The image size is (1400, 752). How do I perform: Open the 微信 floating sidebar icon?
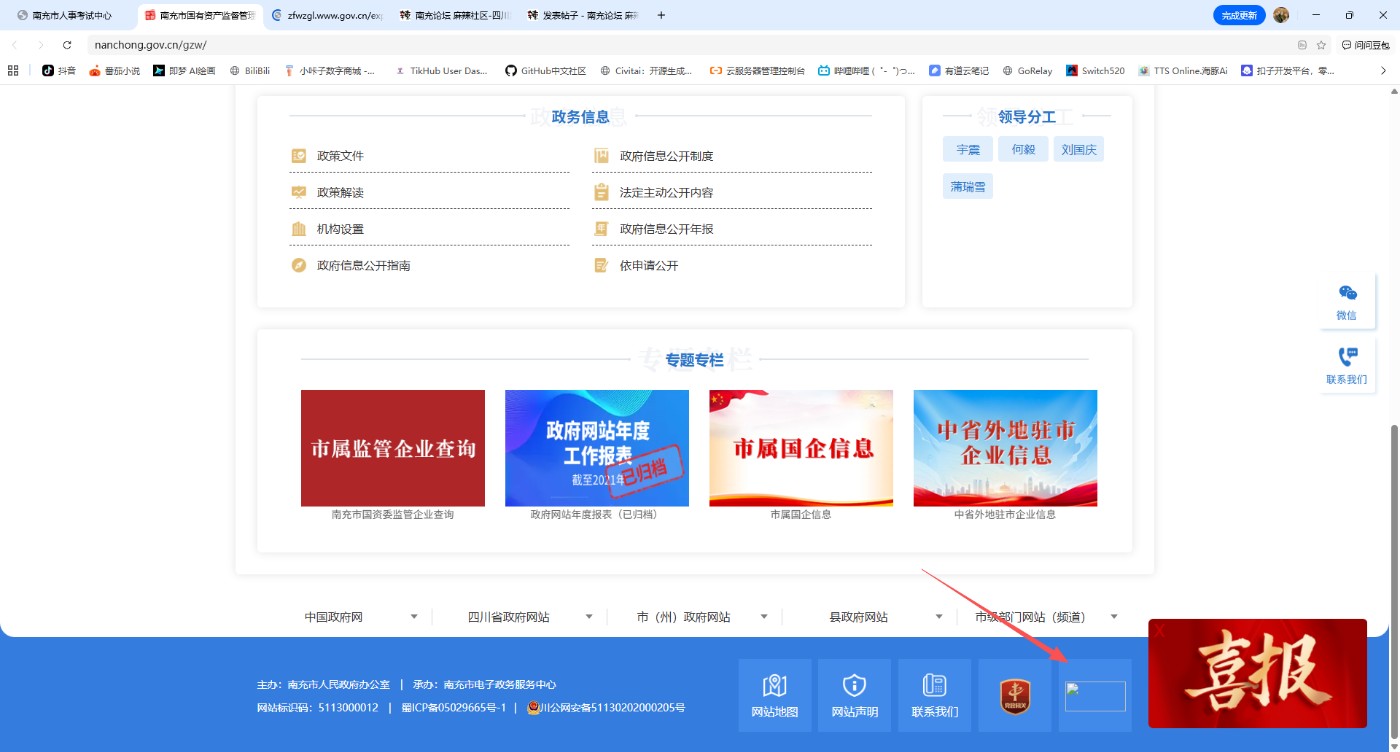1346,301
